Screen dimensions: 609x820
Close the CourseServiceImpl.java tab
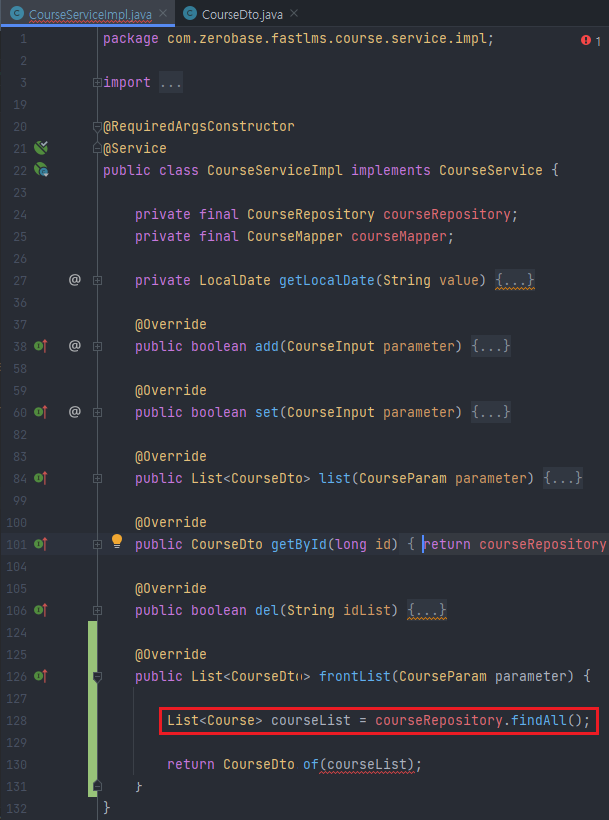pos(162,13)
